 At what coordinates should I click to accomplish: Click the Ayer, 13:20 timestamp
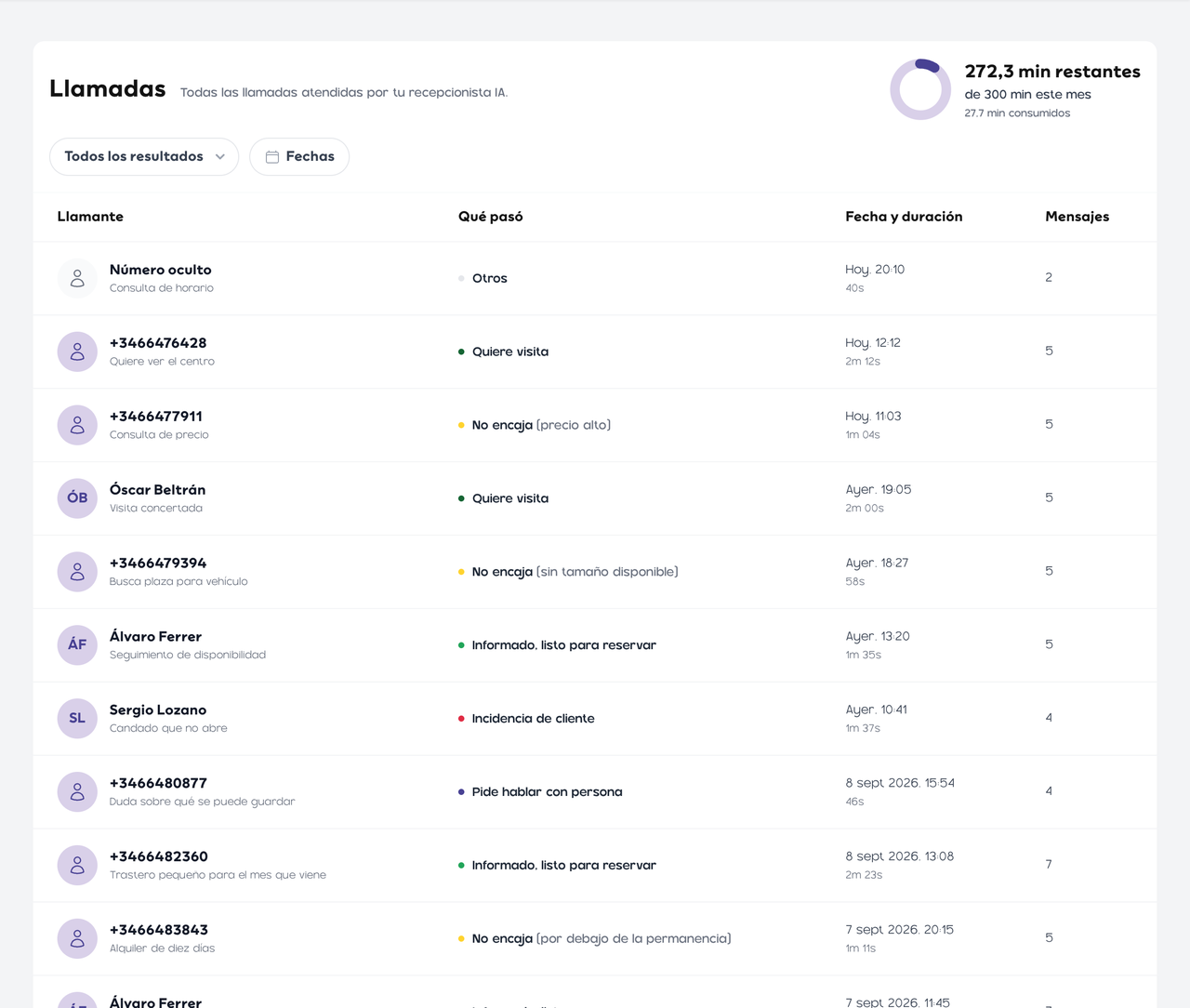pyautogui.click(x=878, y=637)
